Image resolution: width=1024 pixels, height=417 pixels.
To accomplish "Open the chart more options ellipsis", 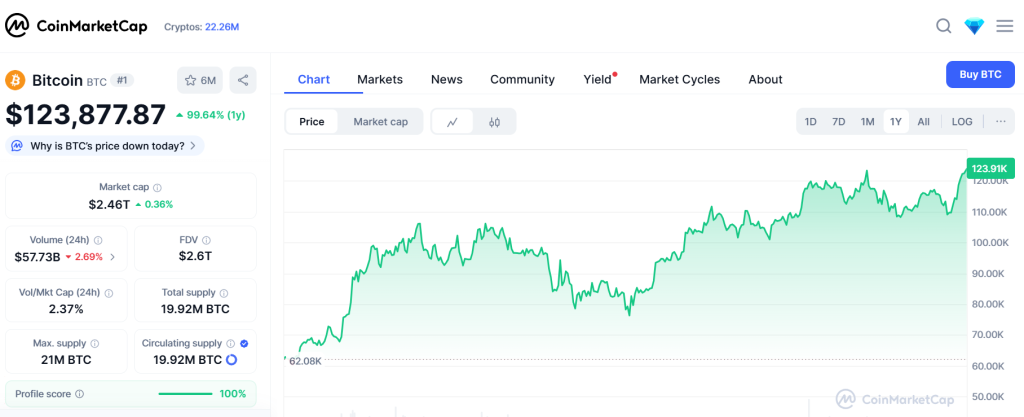I will pos(1000,122).
